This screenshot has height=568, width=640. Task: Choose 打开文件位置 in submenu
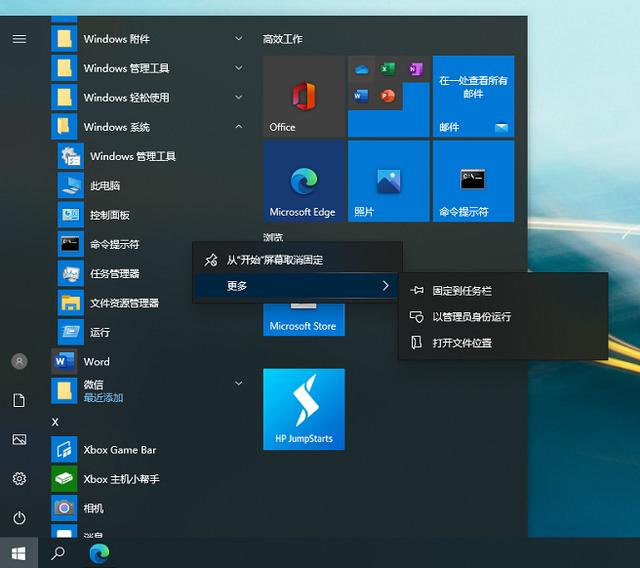pos(503,343)
